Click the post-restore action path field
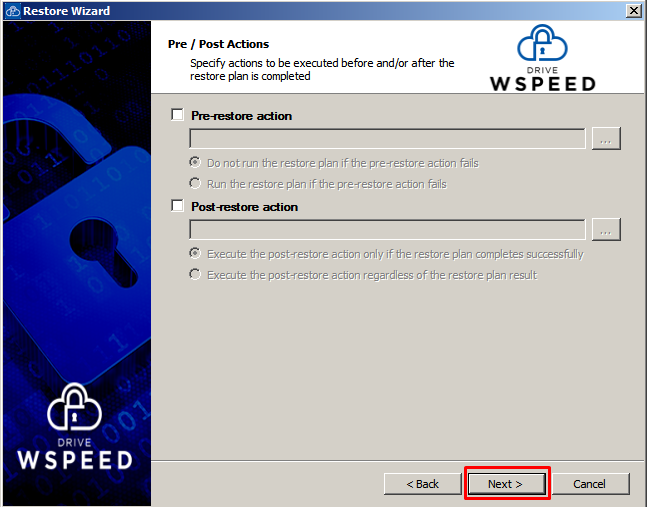This screenshot has height=507, width=647. pyautogui.click(x=387, y=229)
